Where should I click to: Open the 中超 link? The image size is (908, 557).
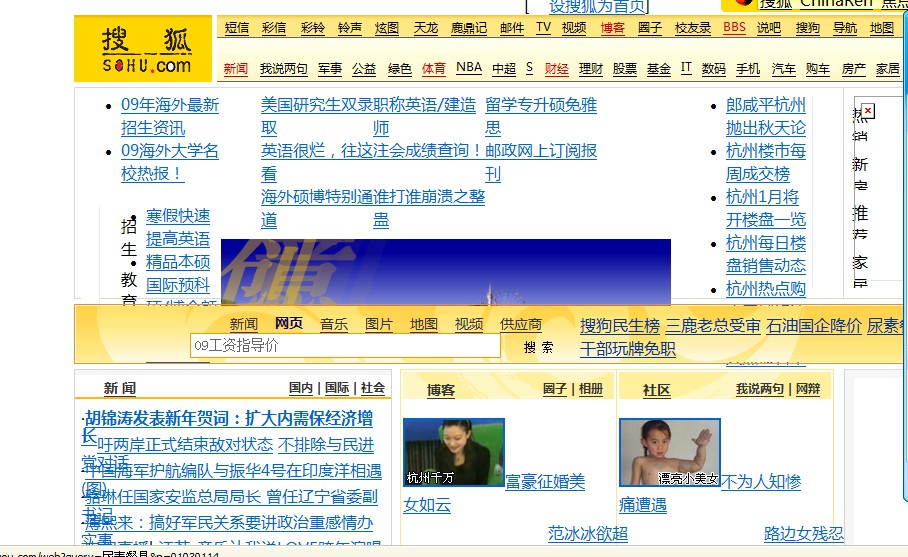(x=504, y=69)
